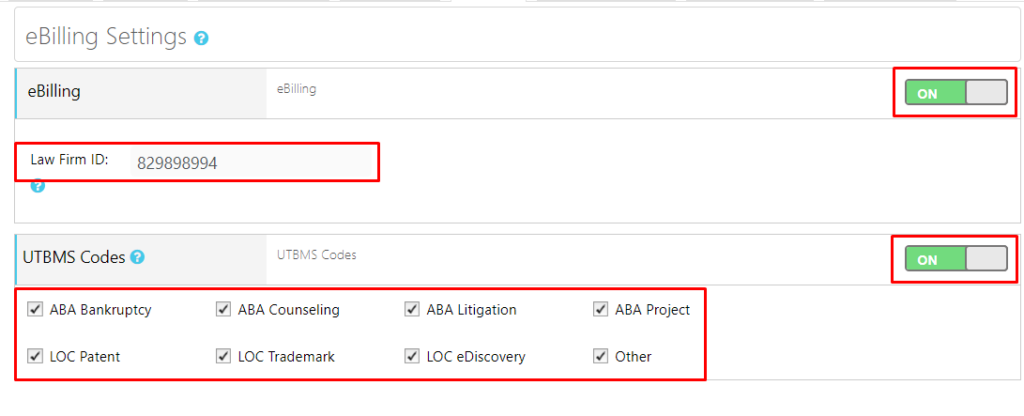Uncheck the LOC Trademark checkbox
Viewport: 1024px width, 416px height.
[224, 356]
